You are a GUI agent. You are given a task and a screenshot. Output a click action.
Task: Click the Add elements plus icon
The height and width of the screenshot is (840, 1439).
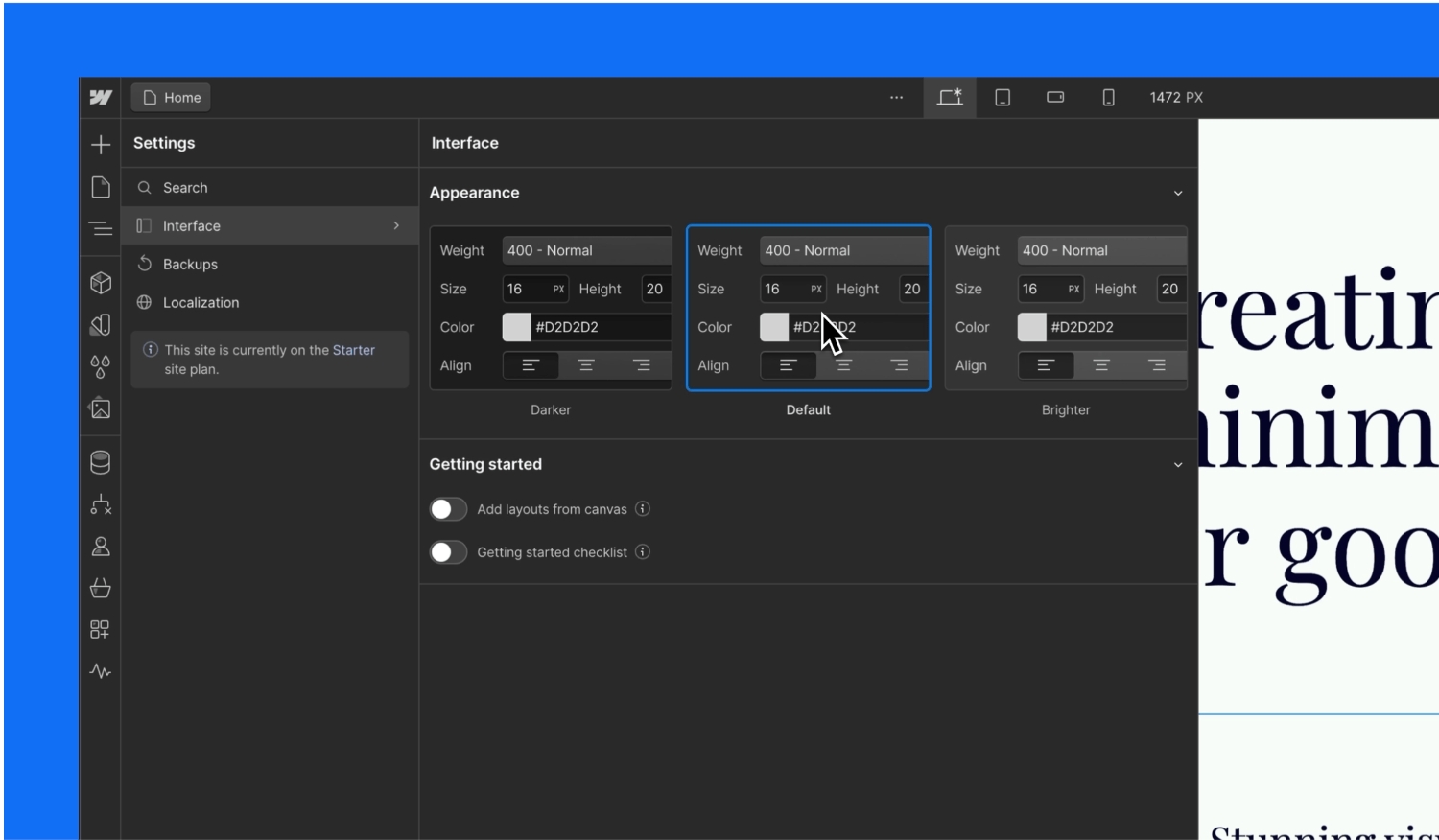[101, 145]
